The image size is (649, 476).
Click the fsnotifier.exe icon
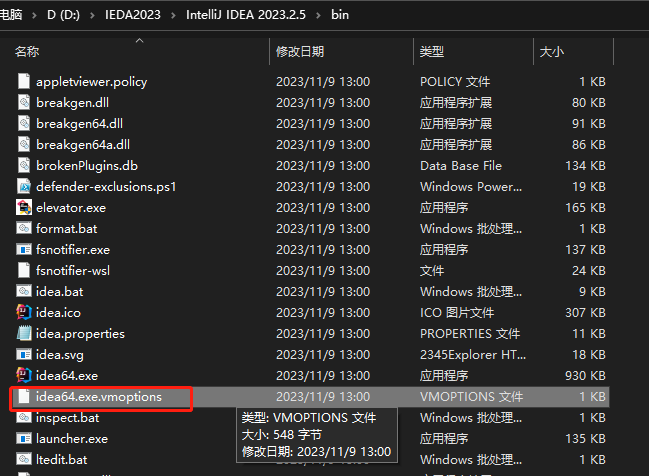point(24,250)
